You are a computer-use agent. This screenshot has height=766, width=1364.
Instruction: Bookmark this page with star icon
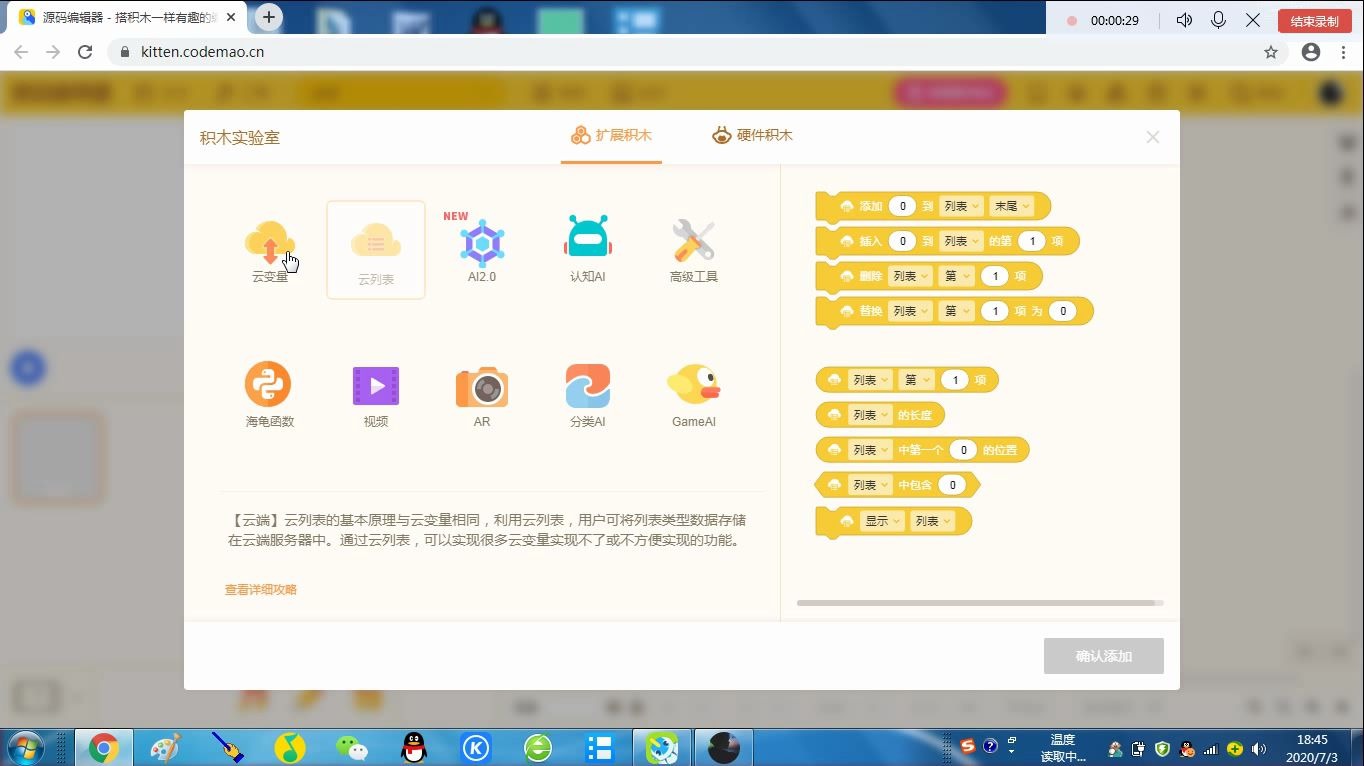(x=1271, y=52)
